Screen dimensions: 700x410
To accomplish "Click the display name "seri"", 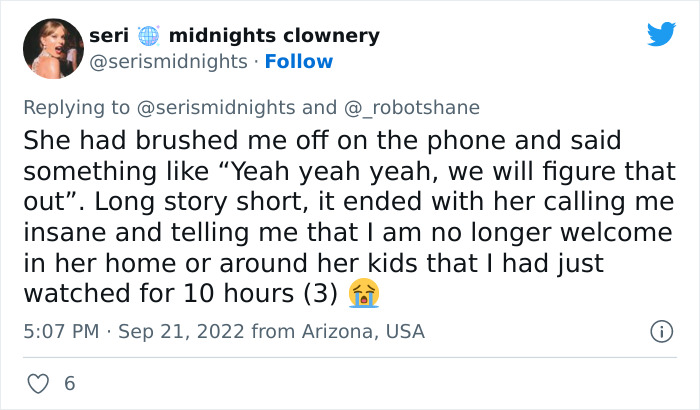I will pos(108,36).
